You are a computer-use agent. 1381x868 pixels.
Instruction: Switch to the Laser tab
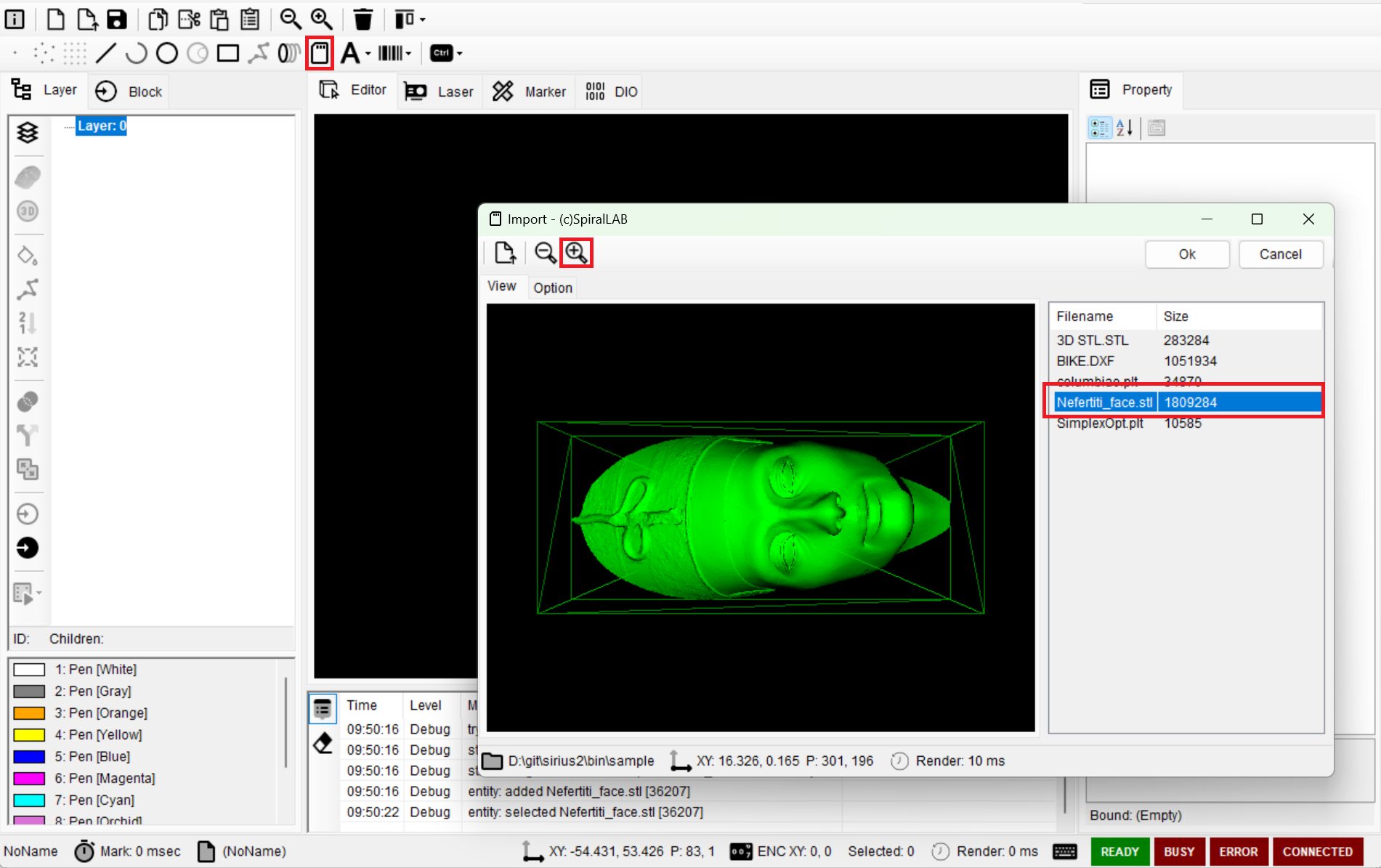440,92
